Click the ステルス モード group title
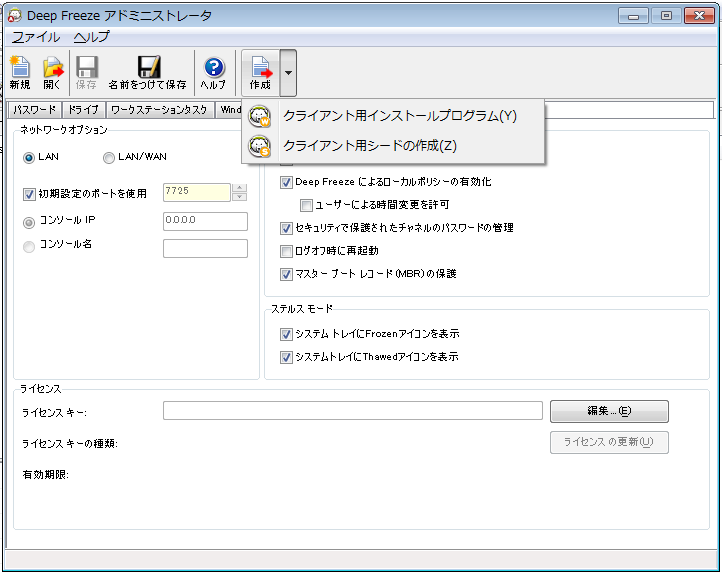The width and height of the screenshot is (722, 572). tap(302, 309)
